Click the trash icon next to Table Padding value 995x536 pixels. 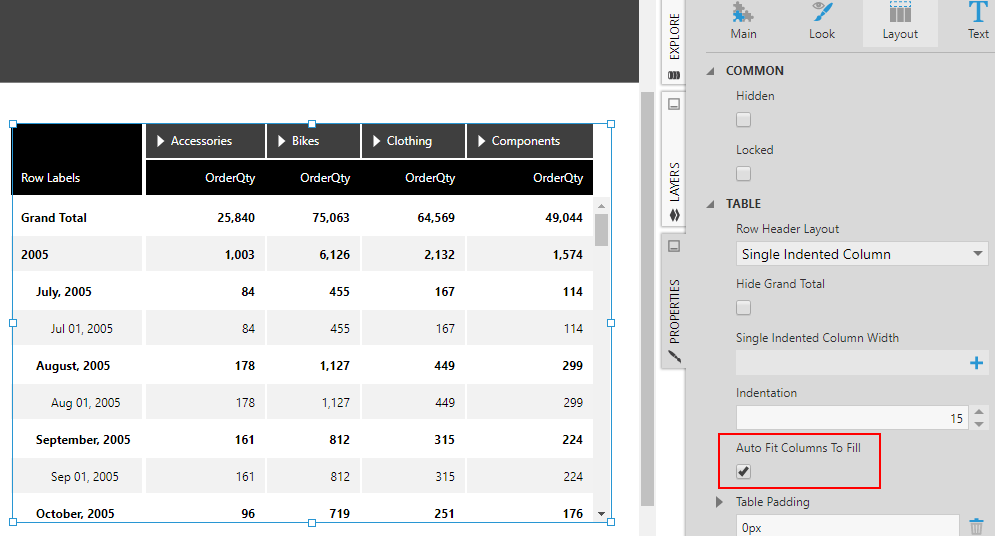pos(977,526)
